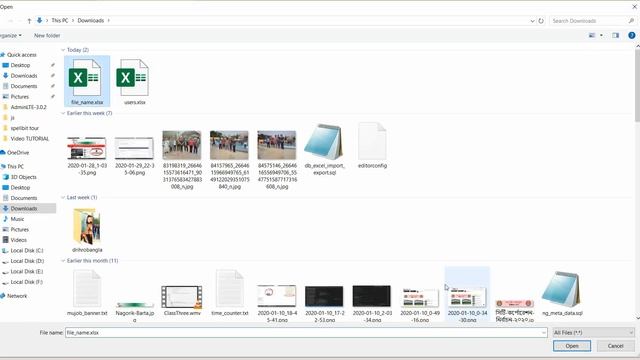640x360 pixels.
Task: Select the photo starting with 83198319
Action: 182,160
